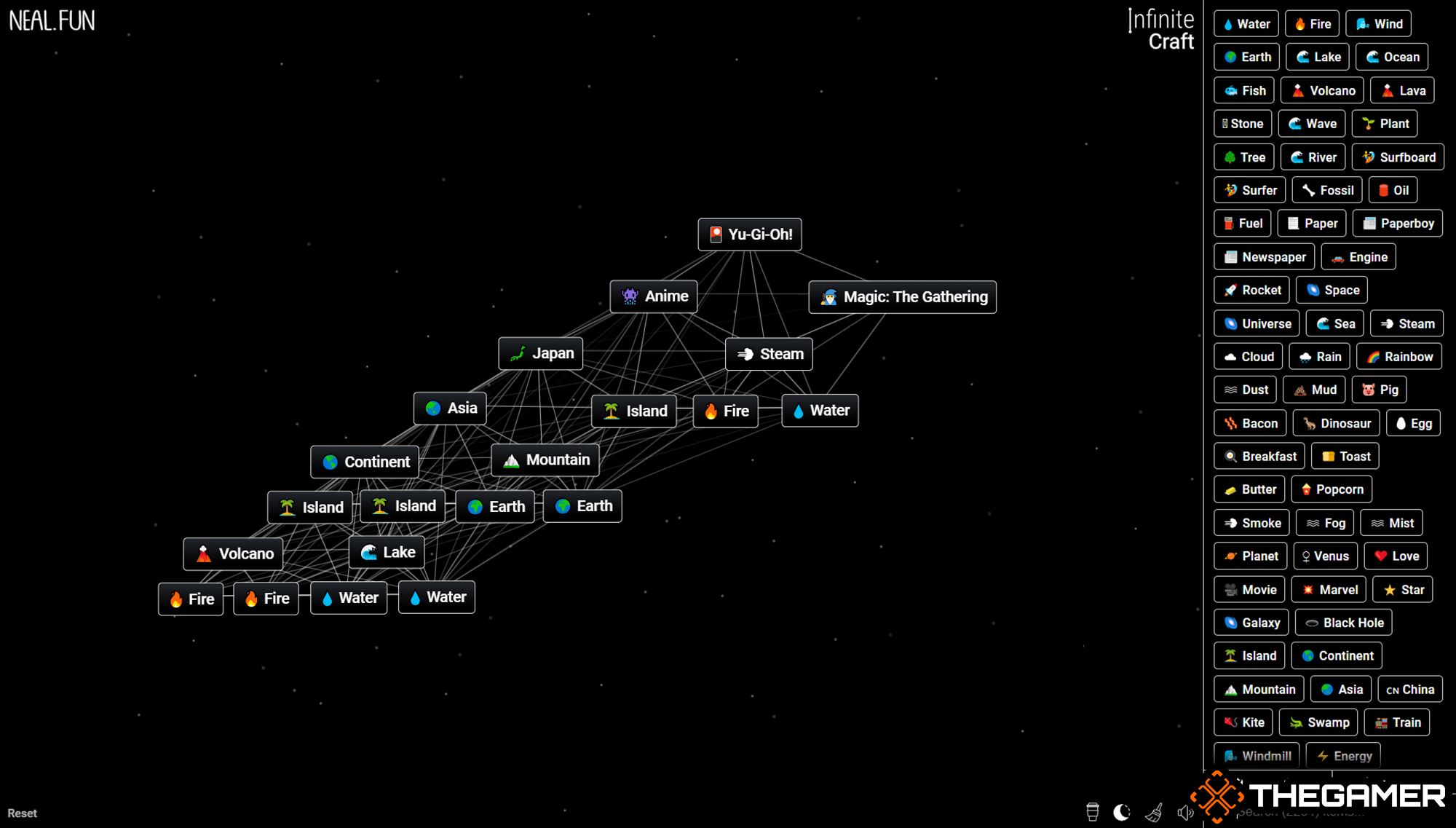
Task: Select Kite in the sidebar
Action: tap(1243, 722)
